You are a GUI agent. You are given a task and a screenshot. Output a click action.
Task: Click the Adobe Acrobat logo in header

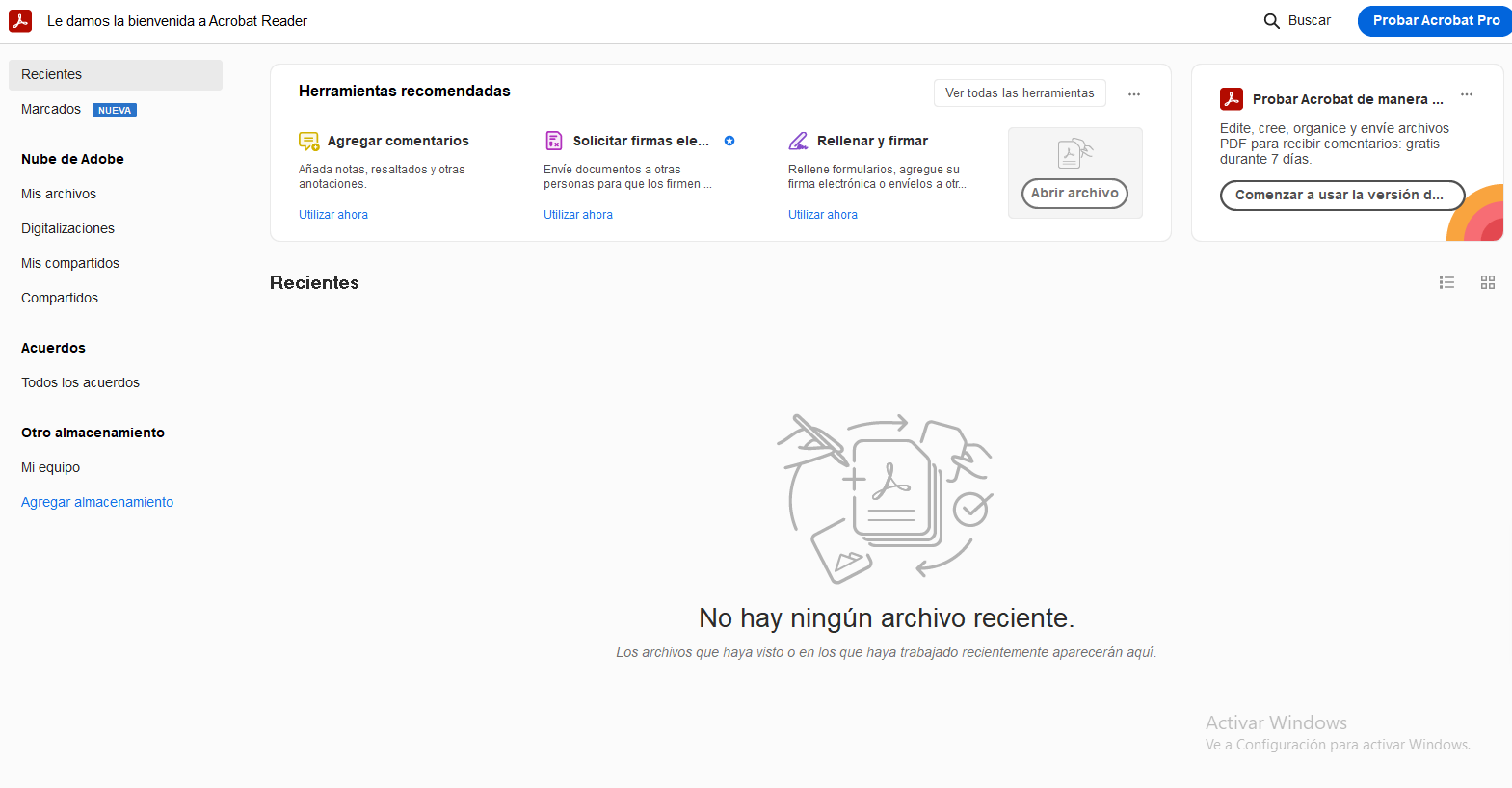(20, 21)
